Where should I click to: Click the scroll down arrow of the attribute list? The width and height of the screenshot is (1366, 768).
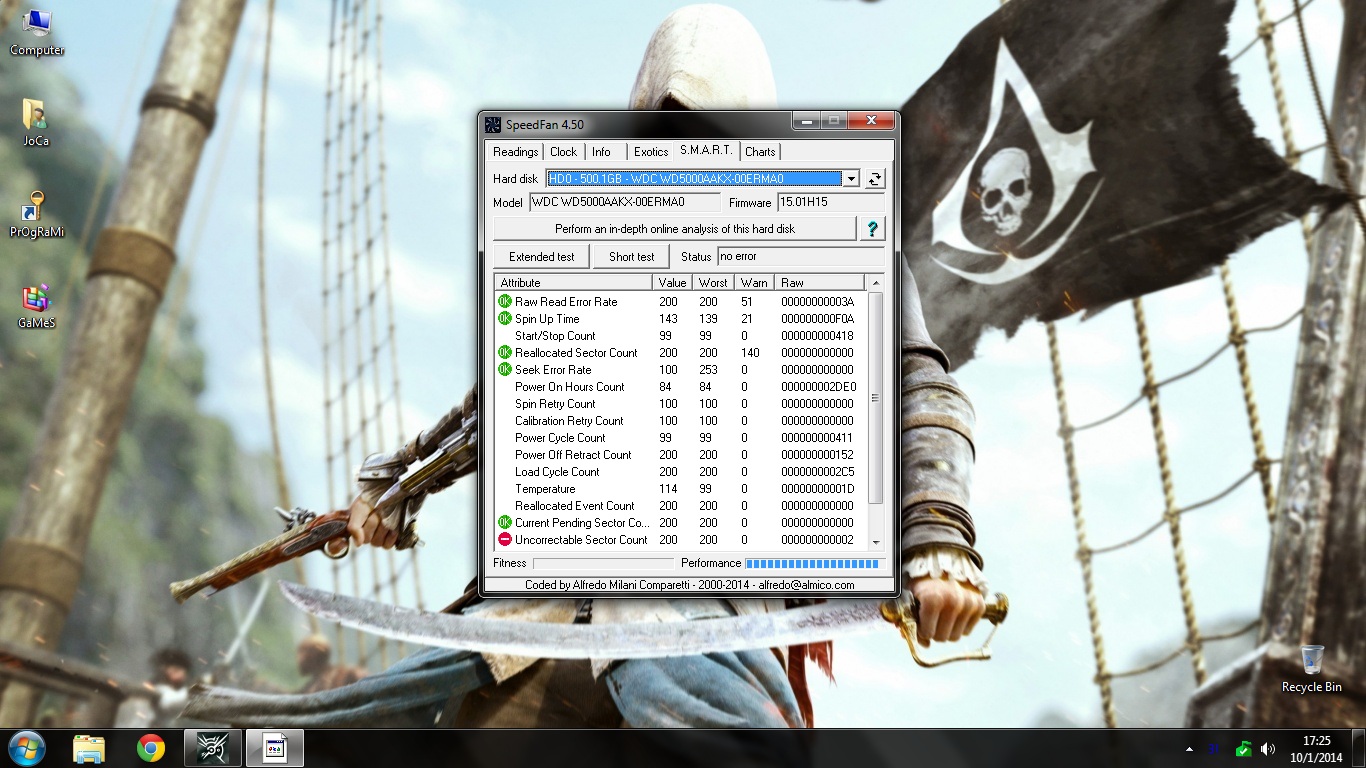click(876, 541)
